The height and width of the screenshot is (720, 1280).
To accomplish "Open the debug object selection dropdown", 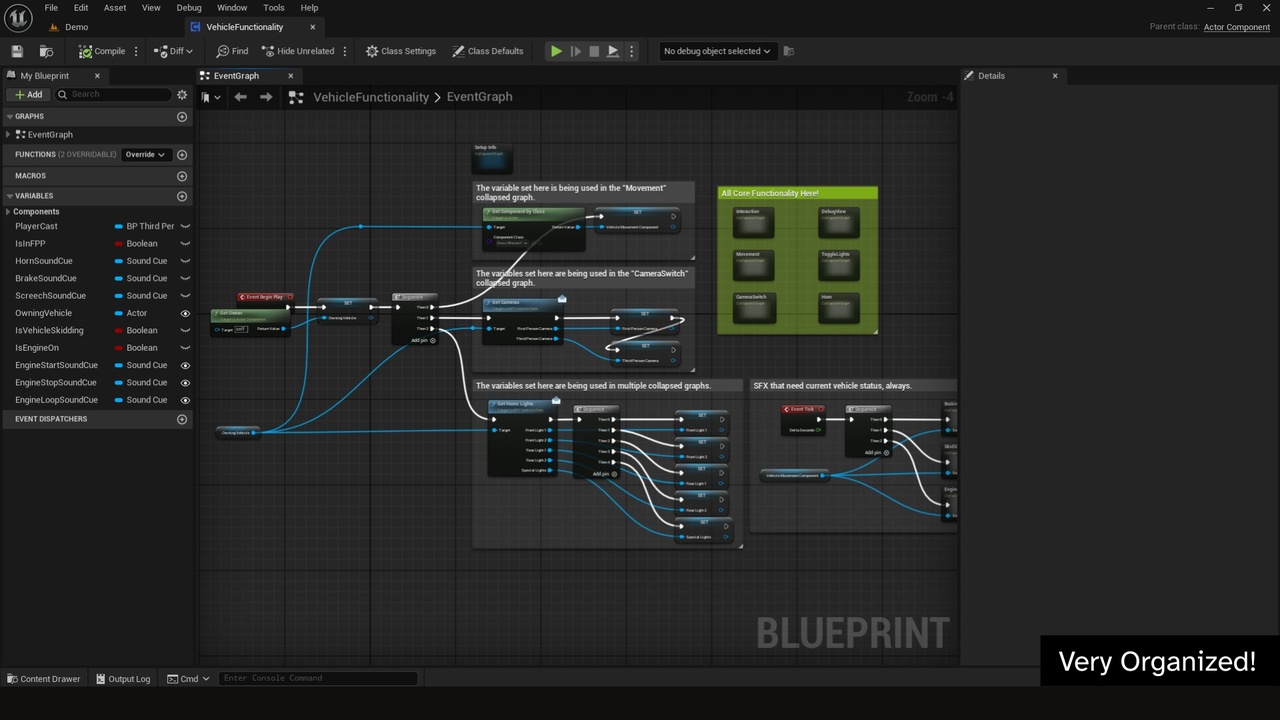I will pyautogui.click(x=717, y=51).
